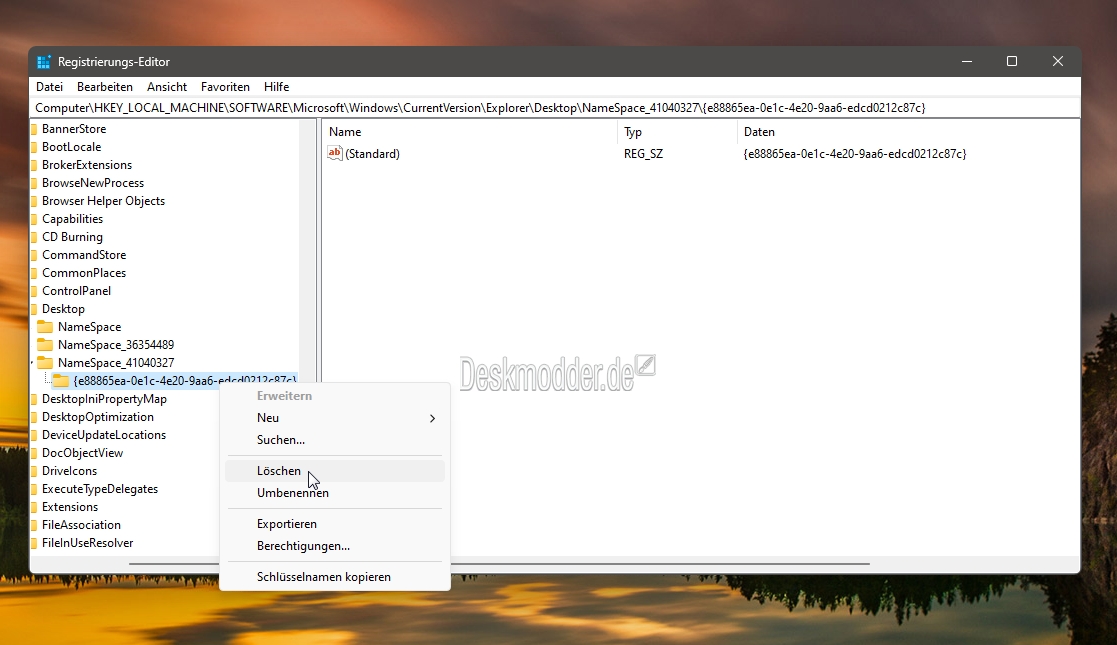Screen dimensions: 1117x645
Task: Open the Favoriten menu
Action: [x=225, y=86]
